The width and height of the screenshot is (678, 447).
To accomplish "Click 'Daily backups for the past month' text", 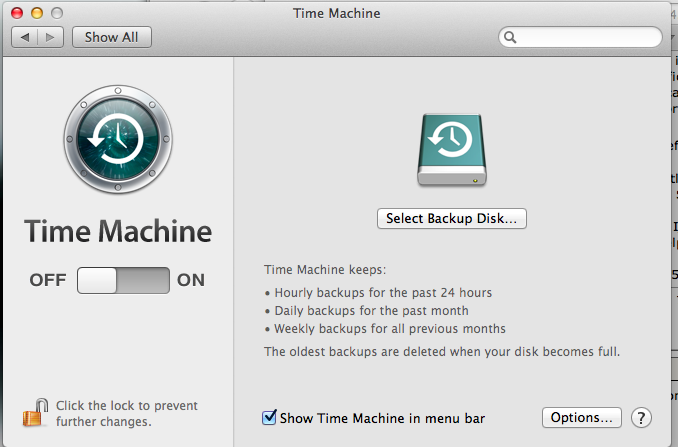I will pos(371,311).
